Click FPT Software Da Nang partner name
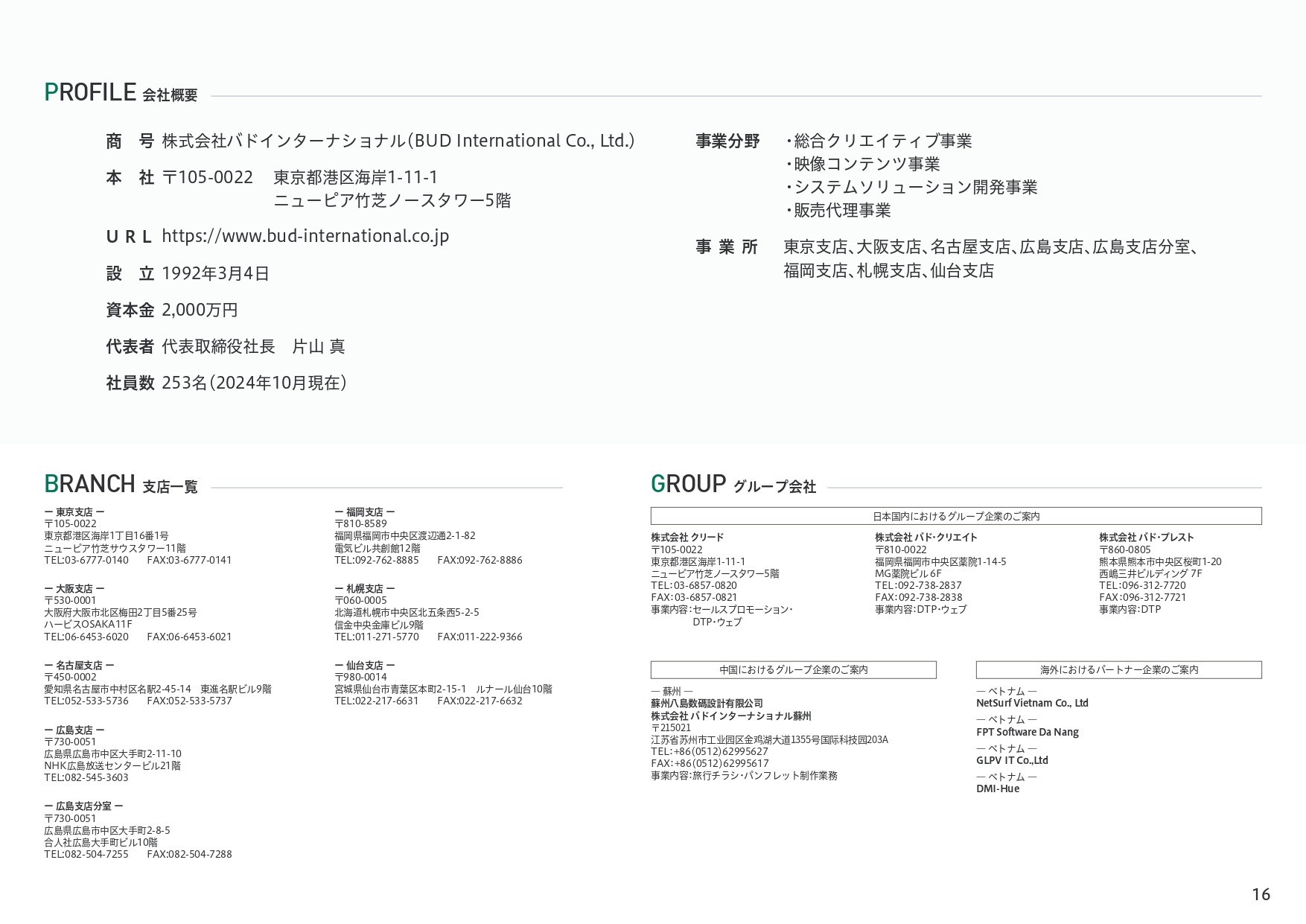 tap(1027, 732)
